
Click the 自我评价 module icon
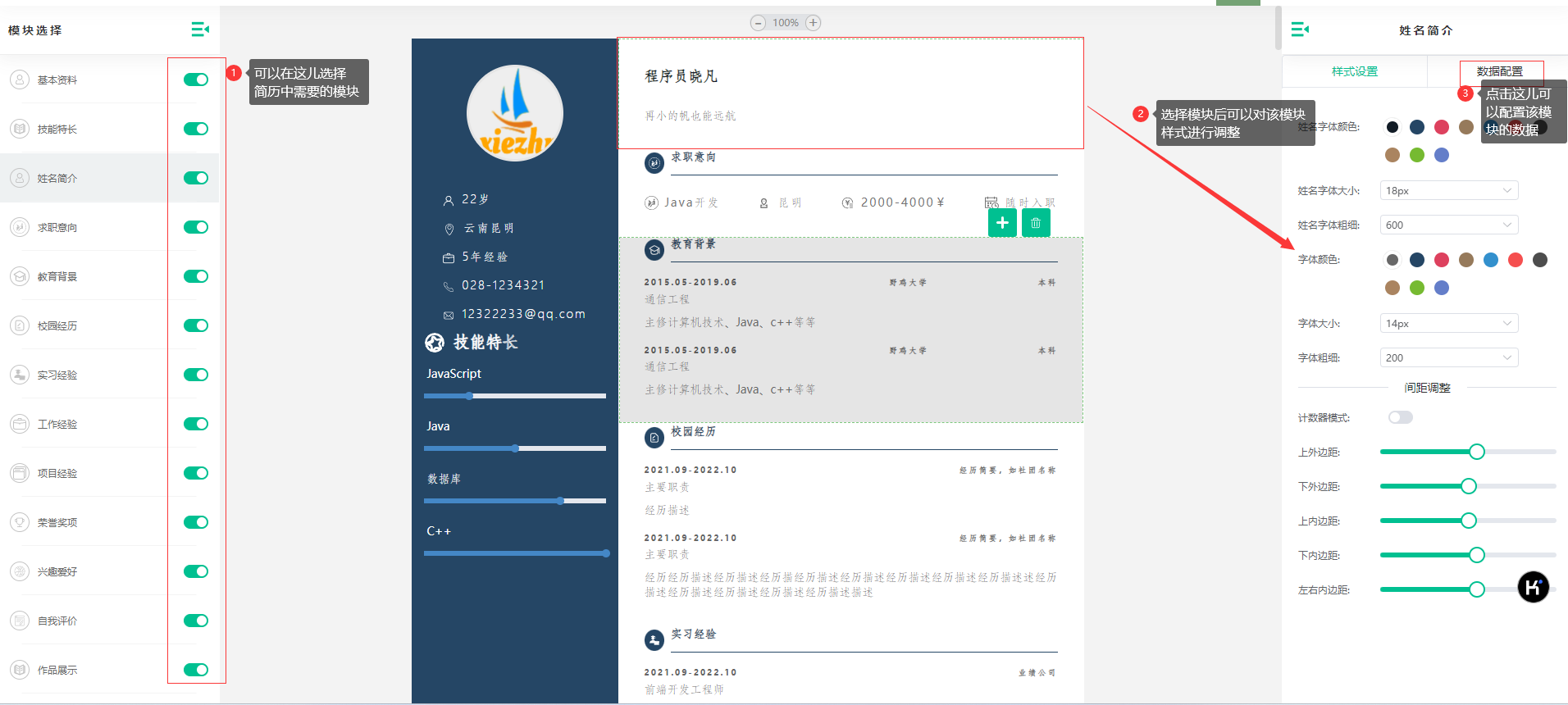click(x=20, y=621)
